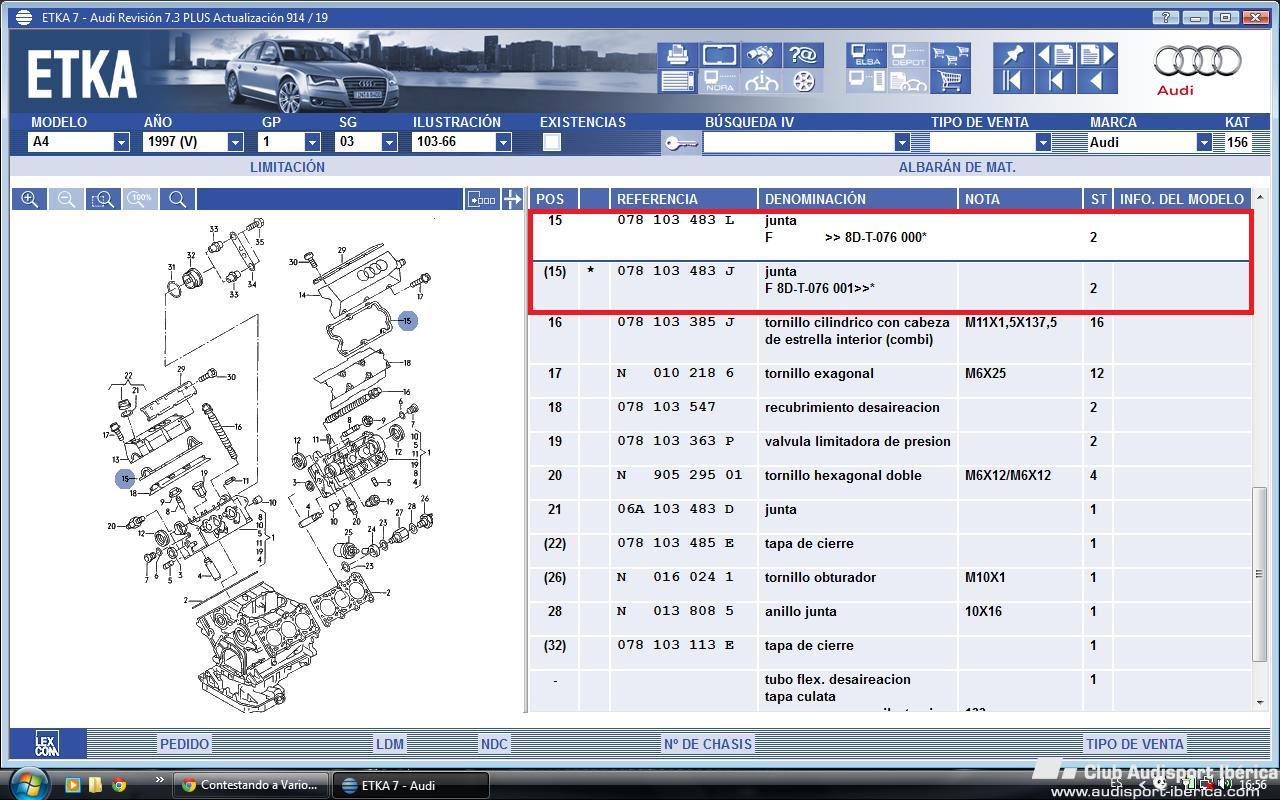This screenshot has width=1280, height=800.
Task: Go to next page document icon
Action: tap(1097, 54)
